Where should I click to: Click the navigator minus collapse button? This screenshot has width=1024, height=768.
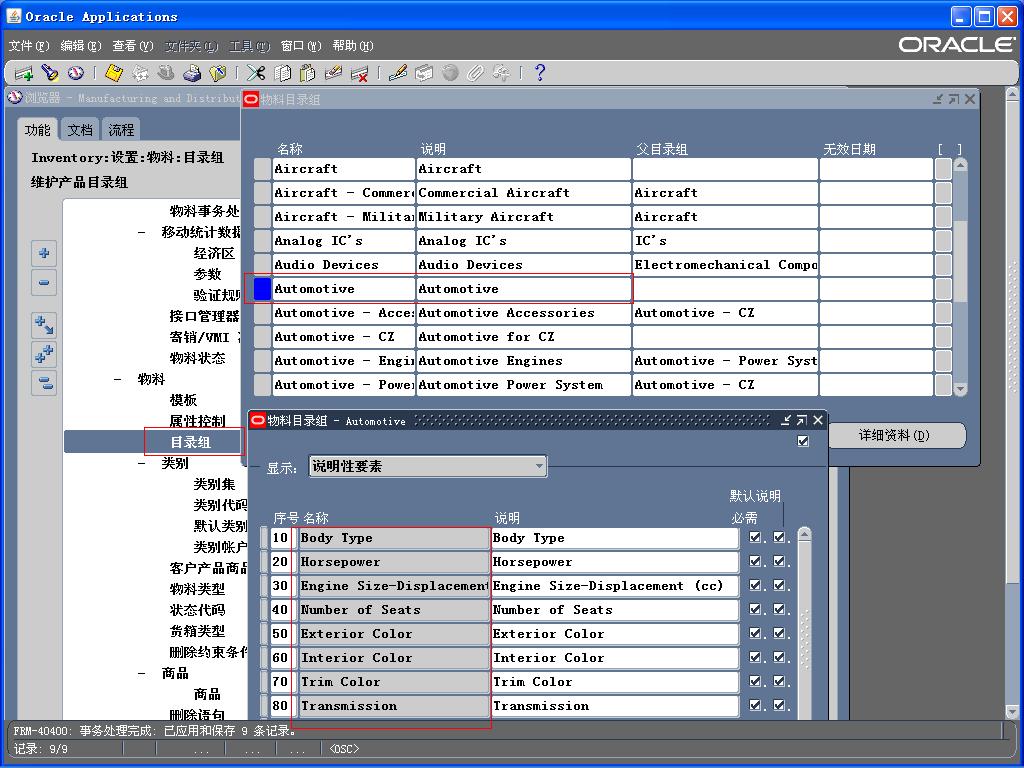tap(44, 283)
